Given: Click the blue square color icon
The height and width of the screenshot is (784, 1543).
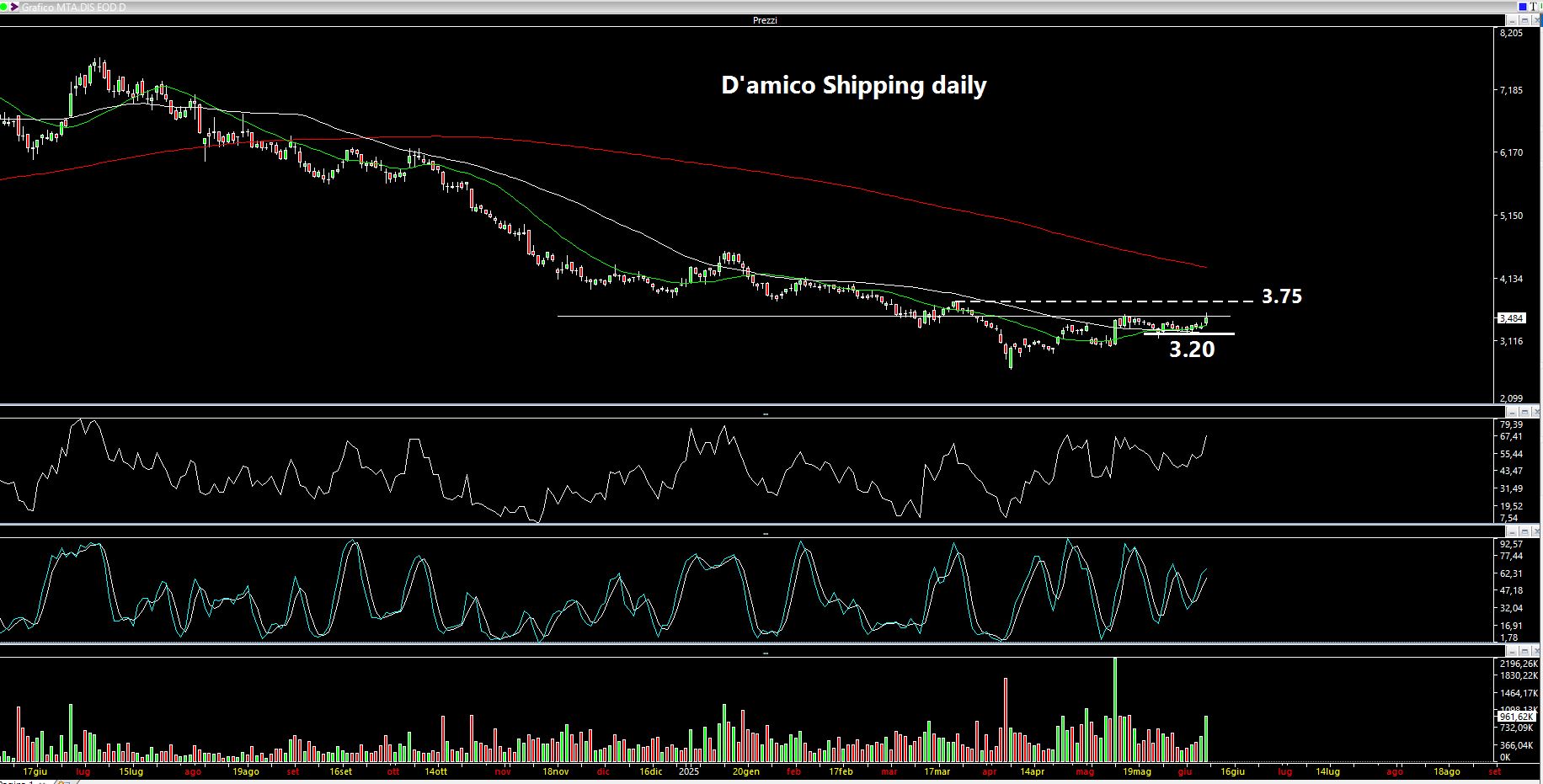Looking at the screenshot, I should point(1523,7).
